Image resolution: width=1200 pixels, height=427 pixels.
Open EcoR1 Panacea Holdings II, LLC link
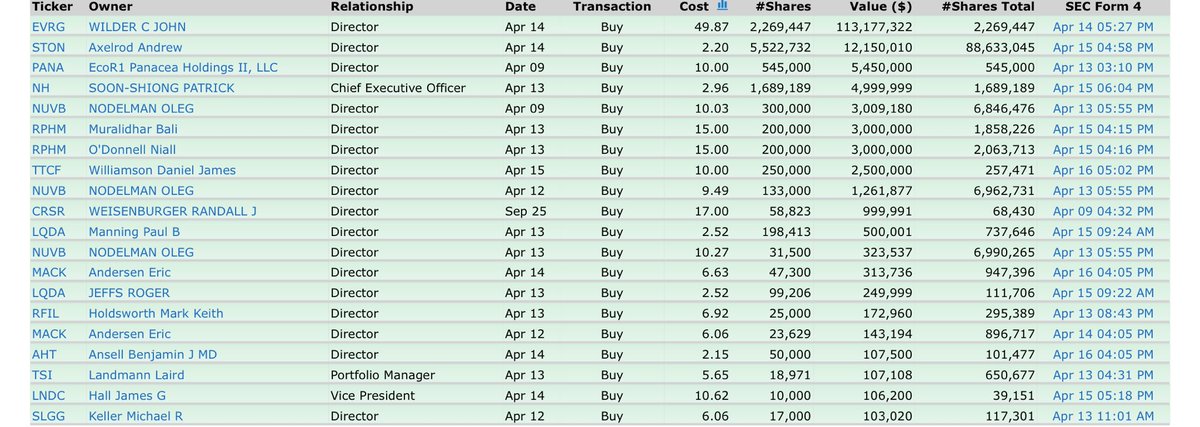tap(184, 67)
